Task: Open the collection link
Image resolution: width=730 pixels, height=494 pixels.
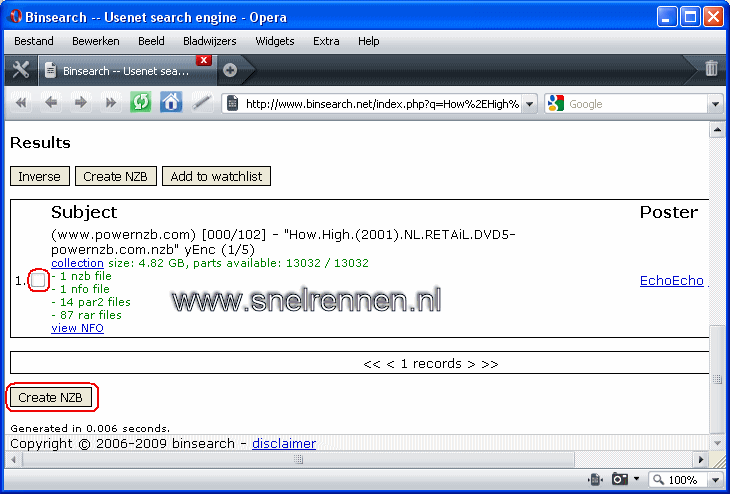Action: [x=77, y=263]
